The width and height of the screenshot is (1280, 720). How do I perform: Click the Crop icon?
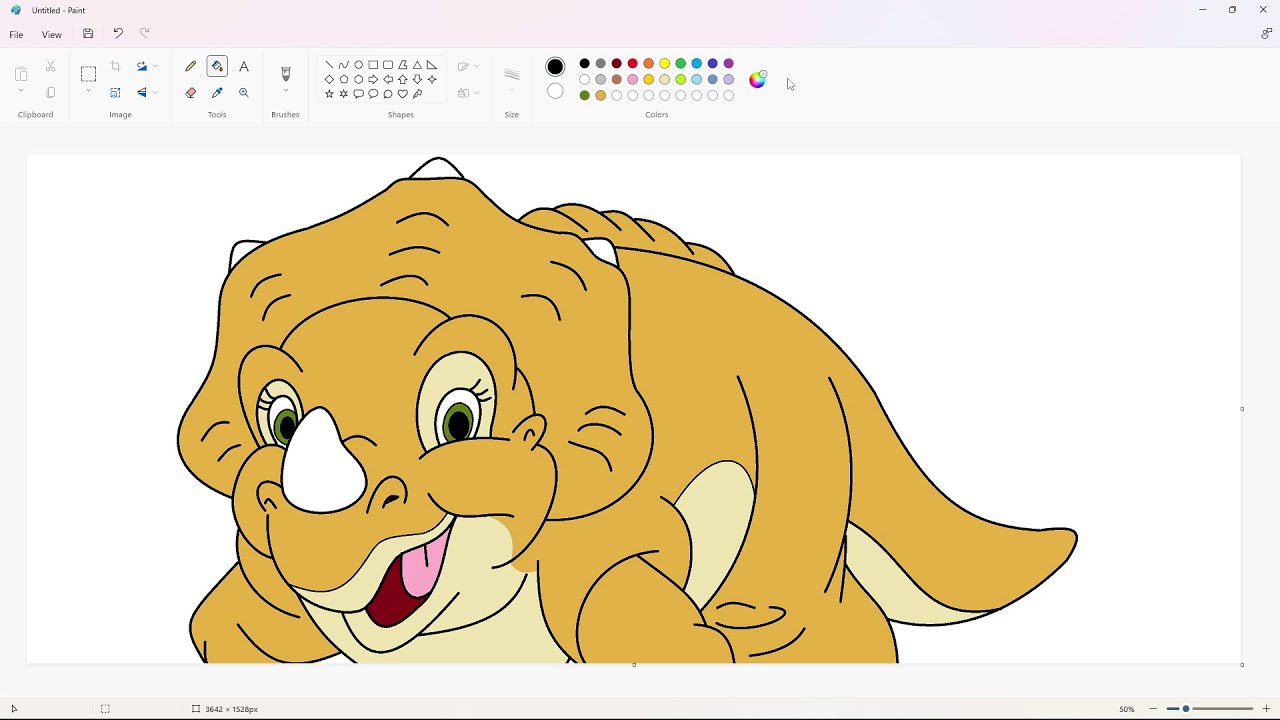pyautogui.click(x=115, y=66)
